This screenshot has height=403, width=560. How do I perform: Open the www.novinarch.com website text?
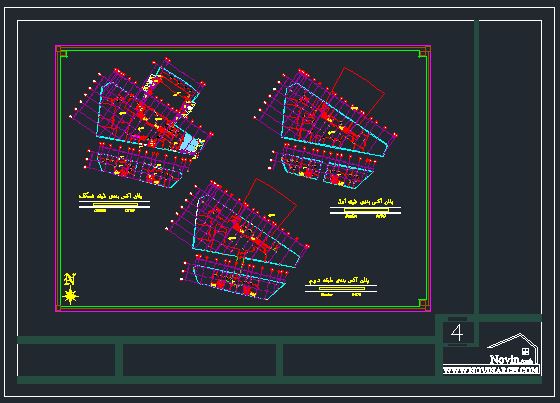491,370
